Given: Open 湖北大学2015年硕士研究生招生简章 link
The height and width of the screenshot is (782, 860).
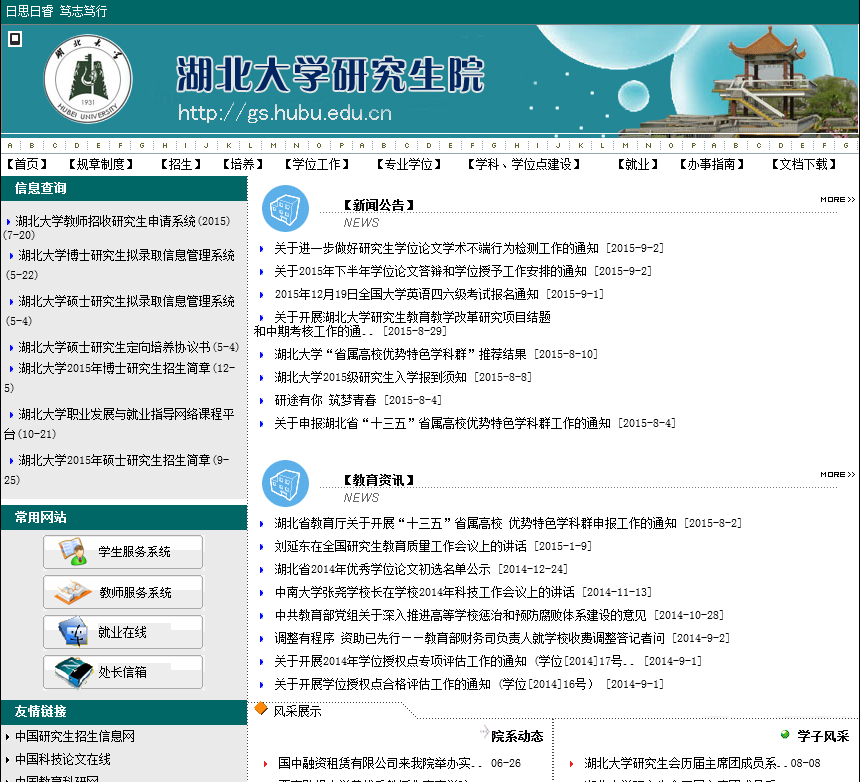Looking at the screenshot, I should [x=114, y=460].
